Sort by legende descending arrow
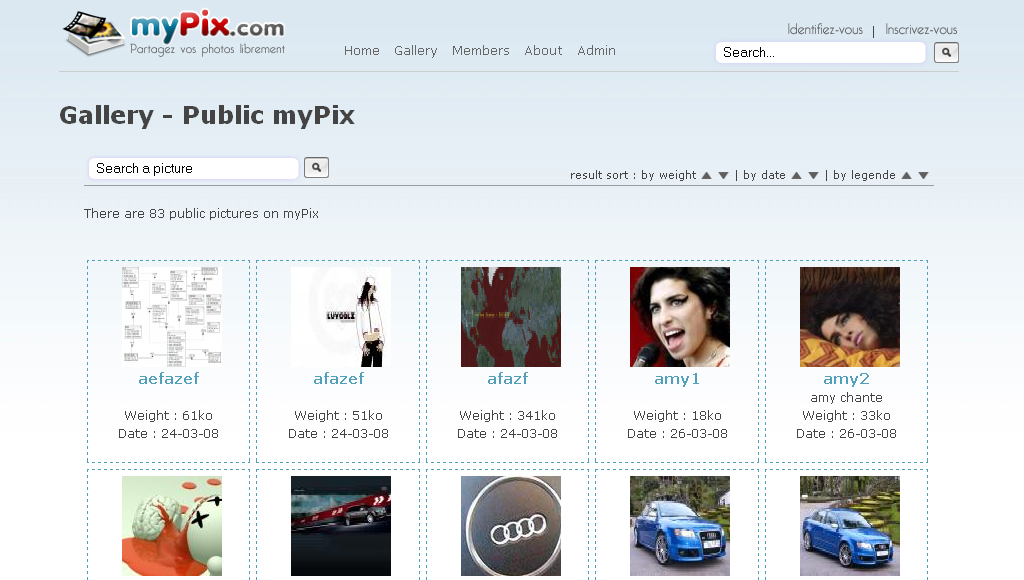This screenshot has width=1024, height=580. (923, 175)
